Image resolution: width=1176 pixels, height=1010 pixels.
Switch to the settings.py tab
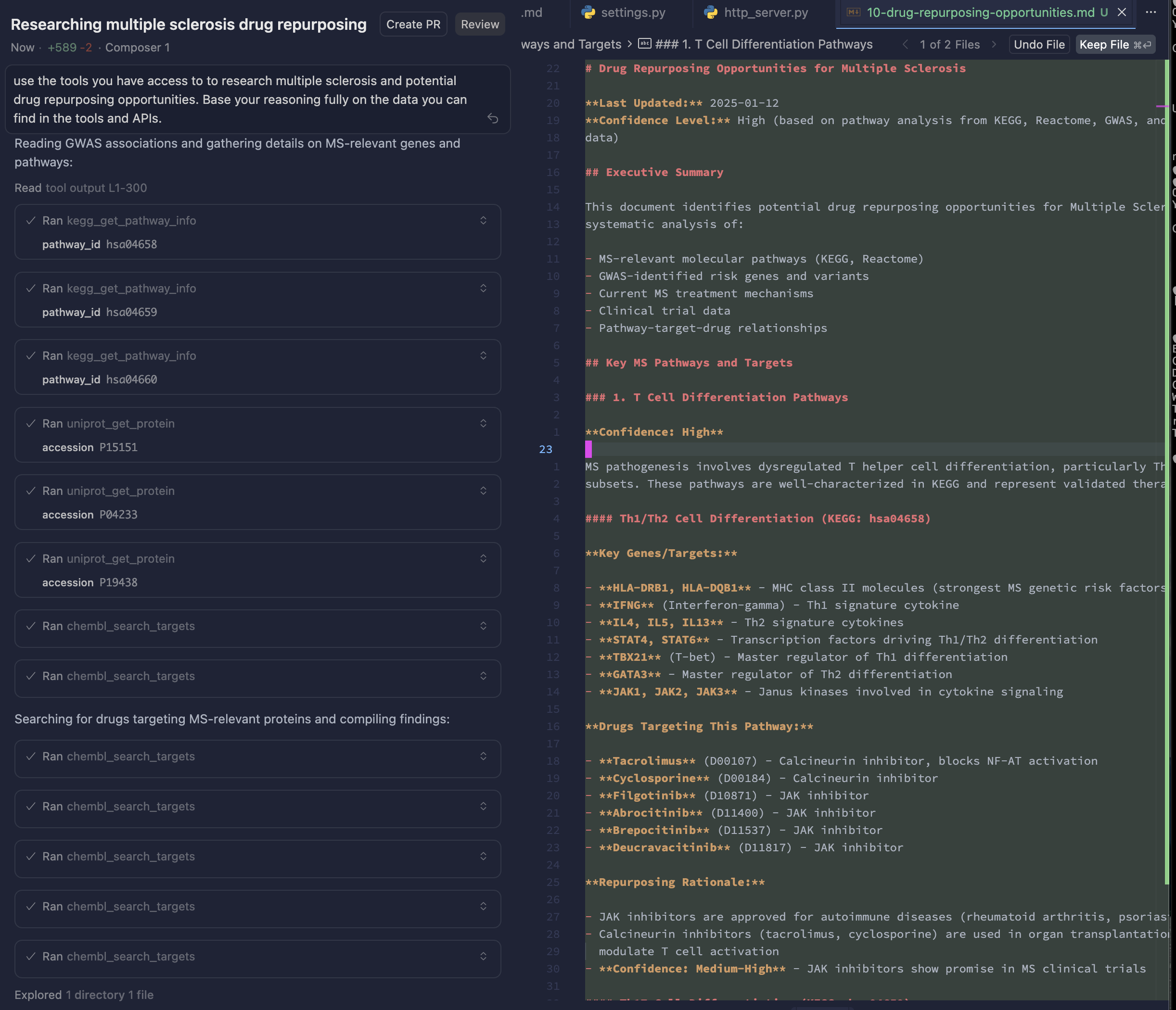coord(633,12)
